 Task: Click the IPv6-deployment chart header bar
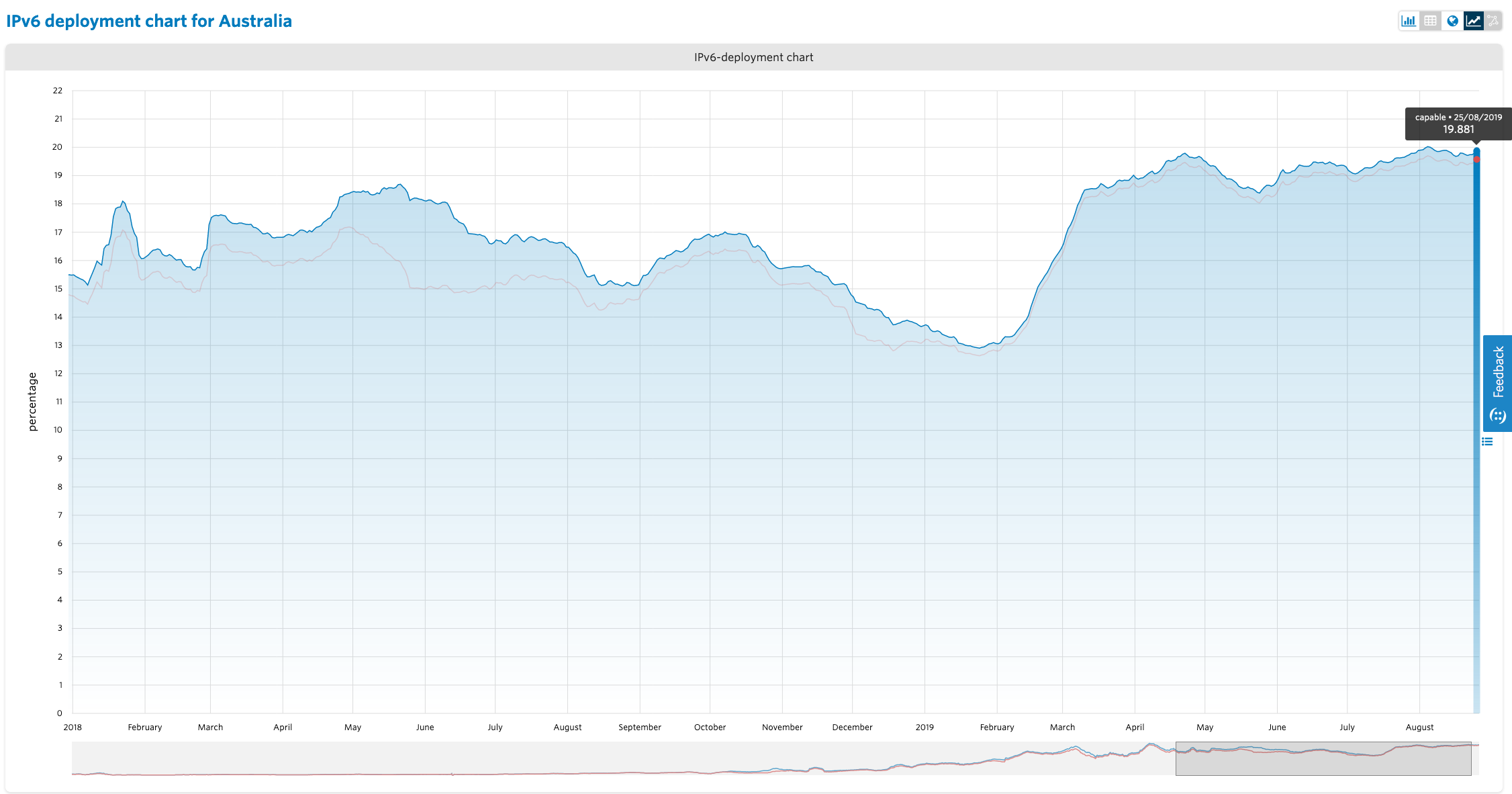click(x=753, y=57)
